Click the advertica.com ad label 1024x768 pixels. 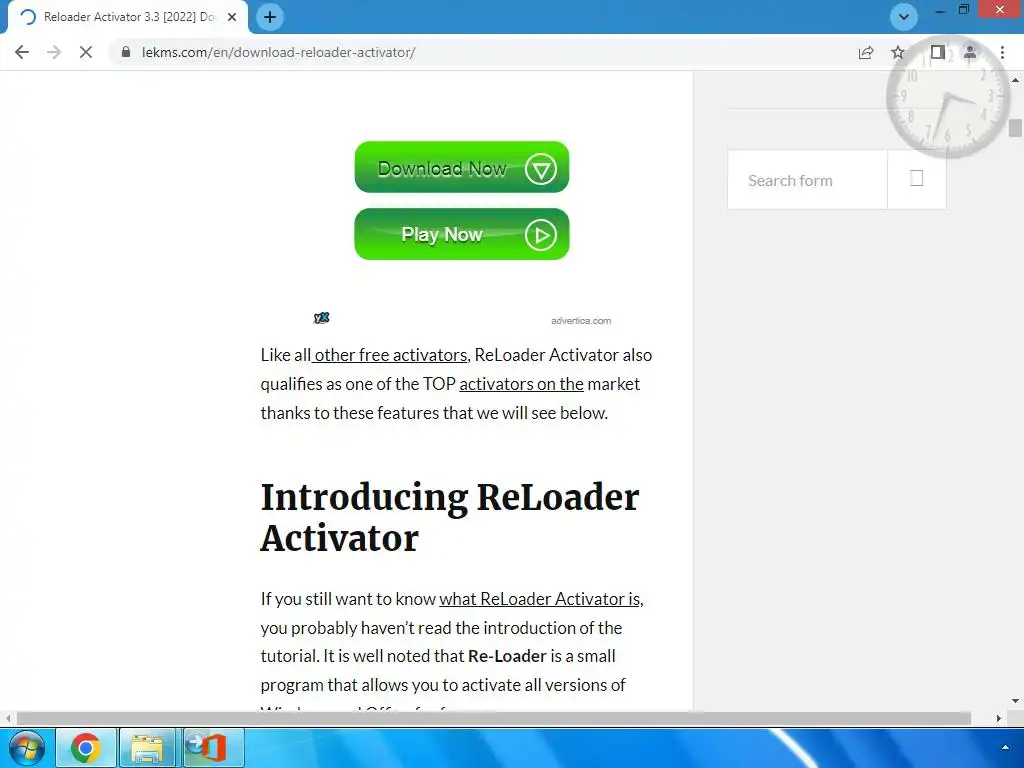[581, 321]
